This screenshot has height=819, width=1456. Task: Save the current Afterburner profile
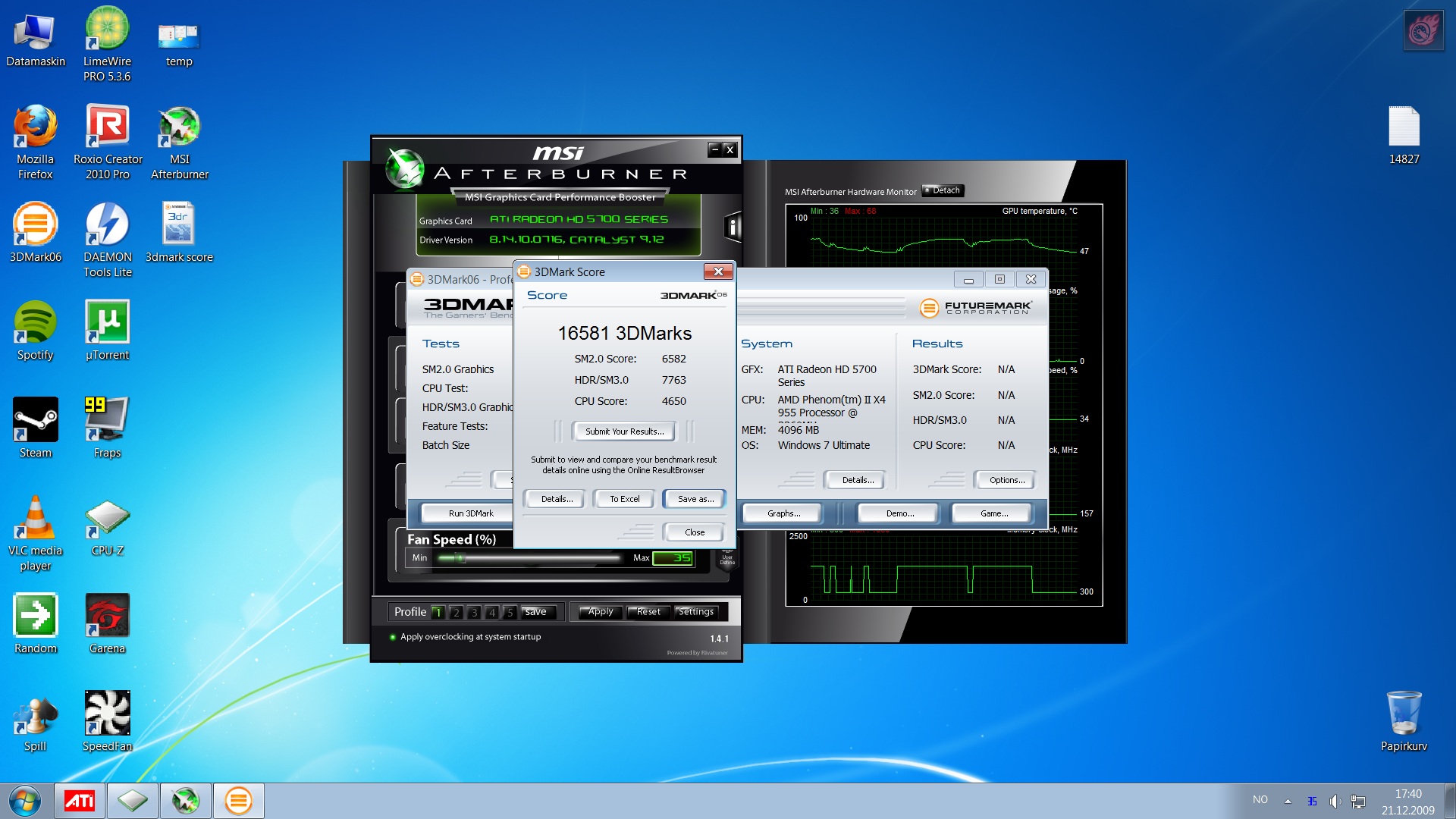coord(538,612)
